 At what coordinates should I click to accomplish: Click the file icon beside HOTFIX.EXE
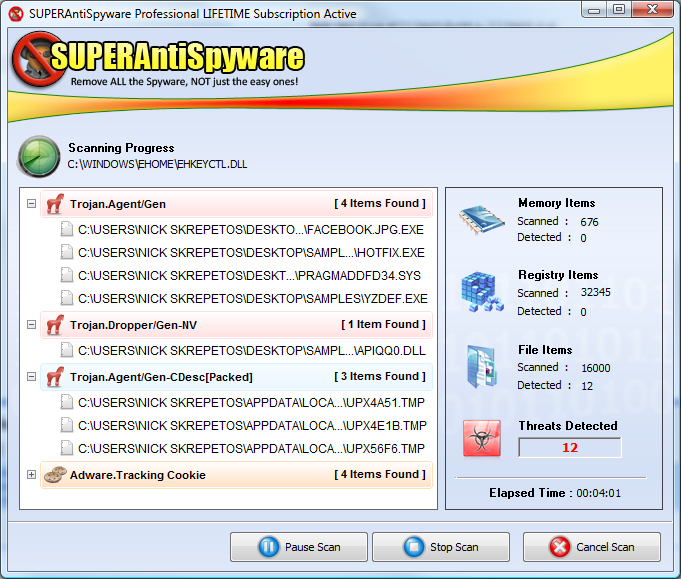pos(67,252)
